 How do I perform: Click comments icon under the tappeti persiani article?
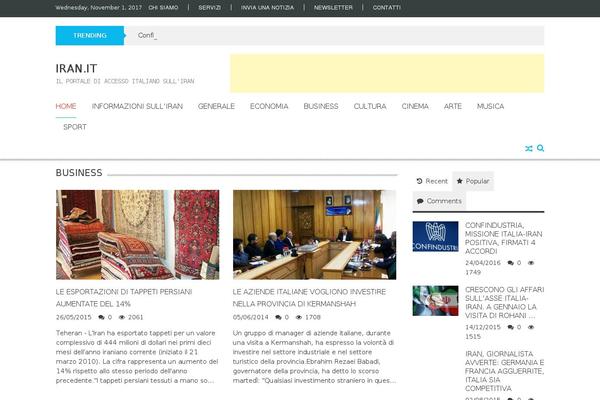click(x=101, y=317)
